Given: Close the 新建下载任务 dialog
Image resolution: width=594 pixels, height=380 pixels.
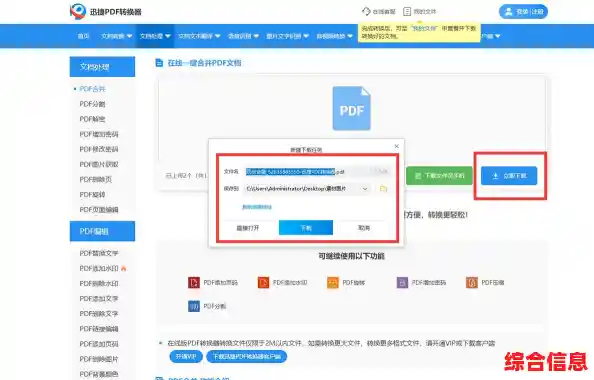Looking at the screenshot, I should click(x=396, y=146).
